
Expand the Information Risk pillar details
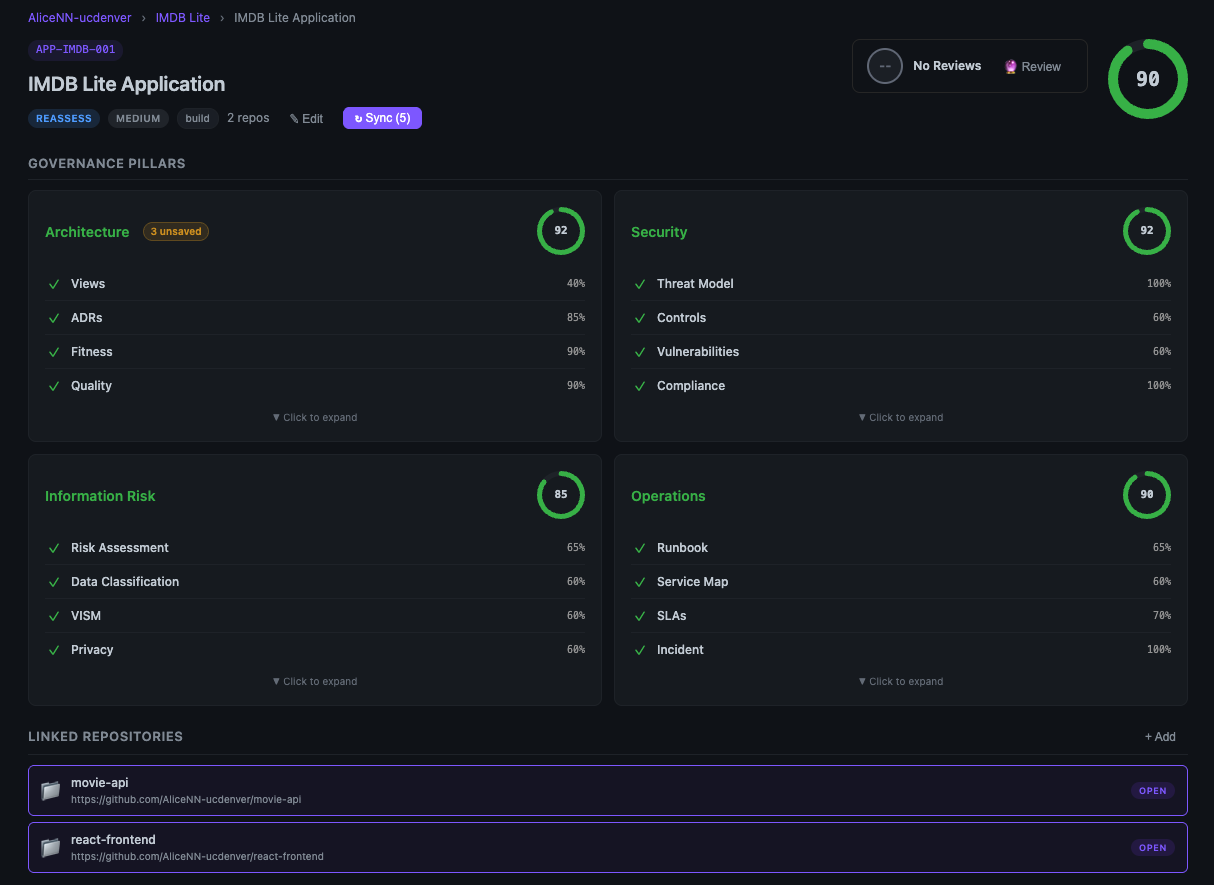(315, 681)
